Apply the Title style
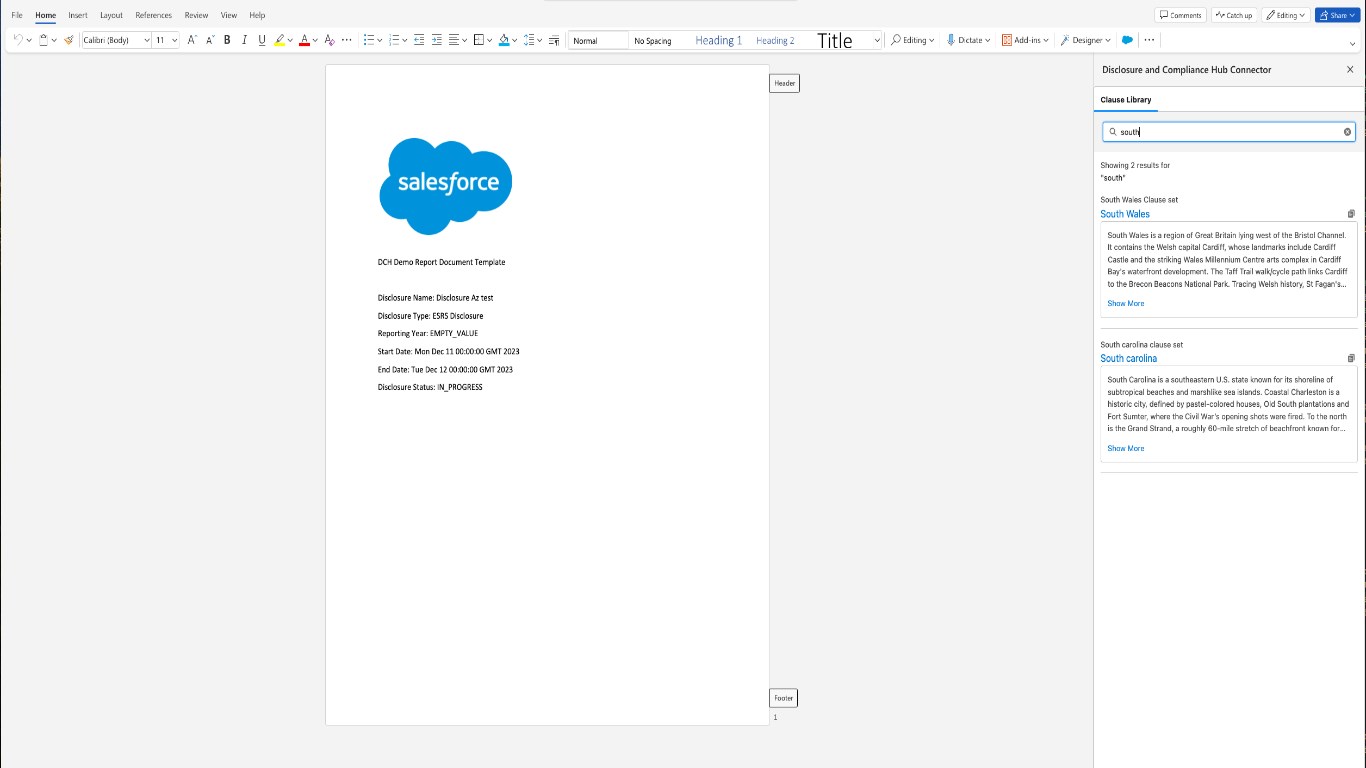The height and width of the screenshot is (768, 1366). click(x=835, y=40)
